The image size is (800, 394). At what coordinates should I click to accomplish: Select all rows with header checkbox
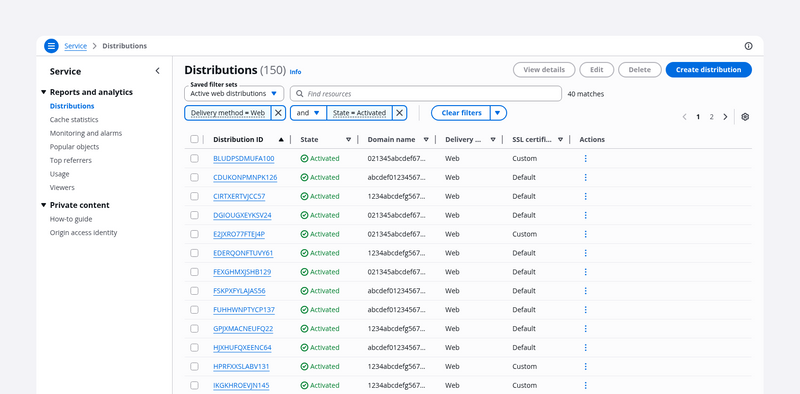pyautogui.click(x=194, y=139)
